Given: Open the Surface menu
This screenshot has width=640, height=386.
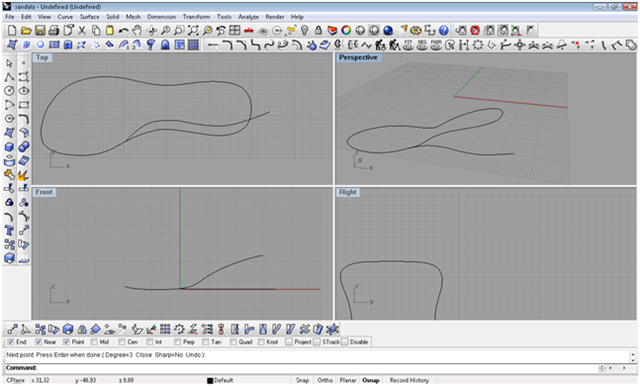Looking at the screenshot, I should pyautogui.click(x=89, y=17).
